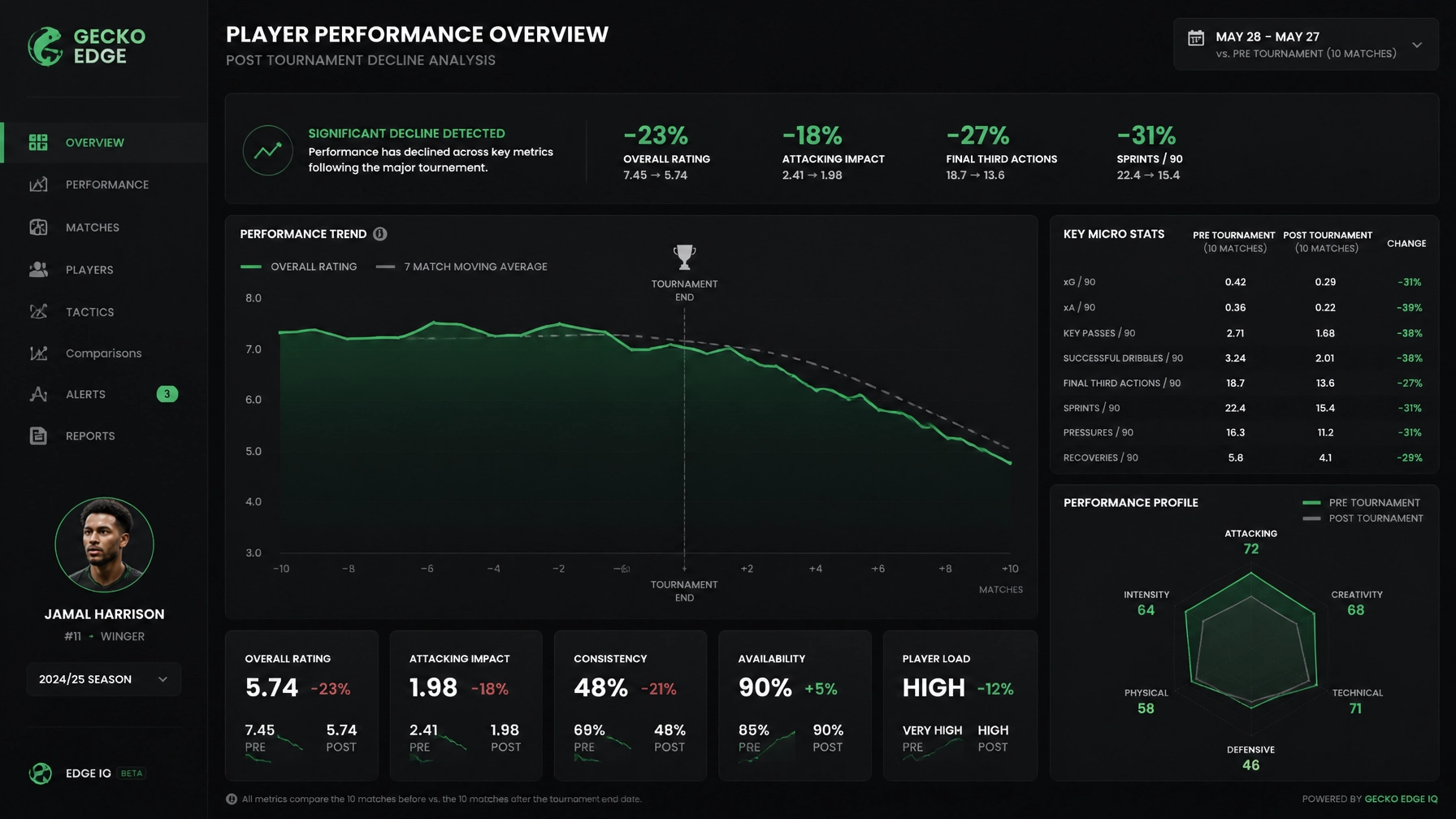
Task: Click the Edge IQ Beta link
Action: pos(87,773)
